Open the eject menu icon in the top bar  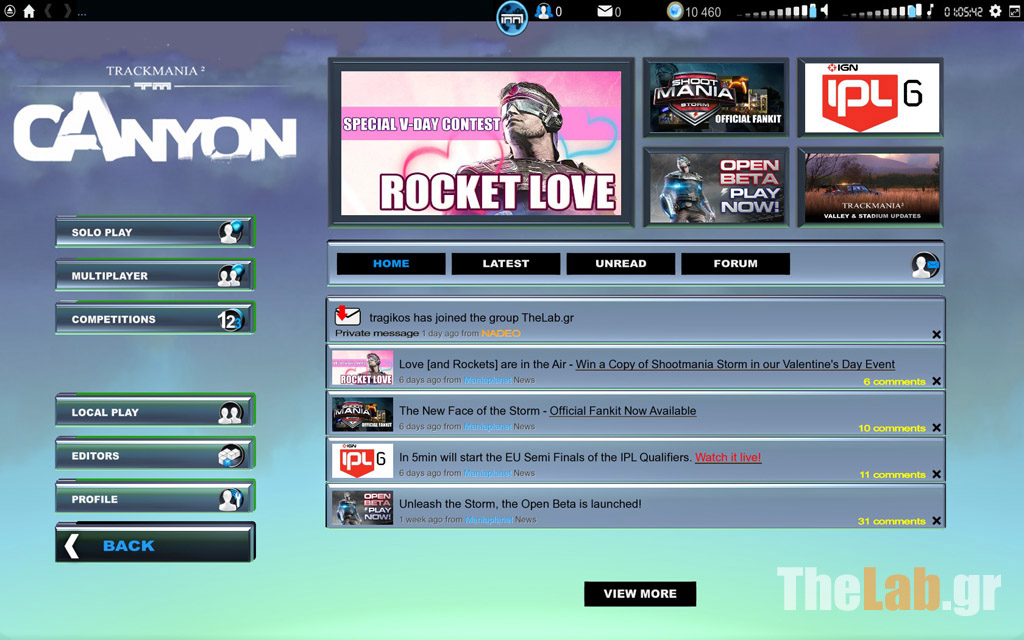10,10
